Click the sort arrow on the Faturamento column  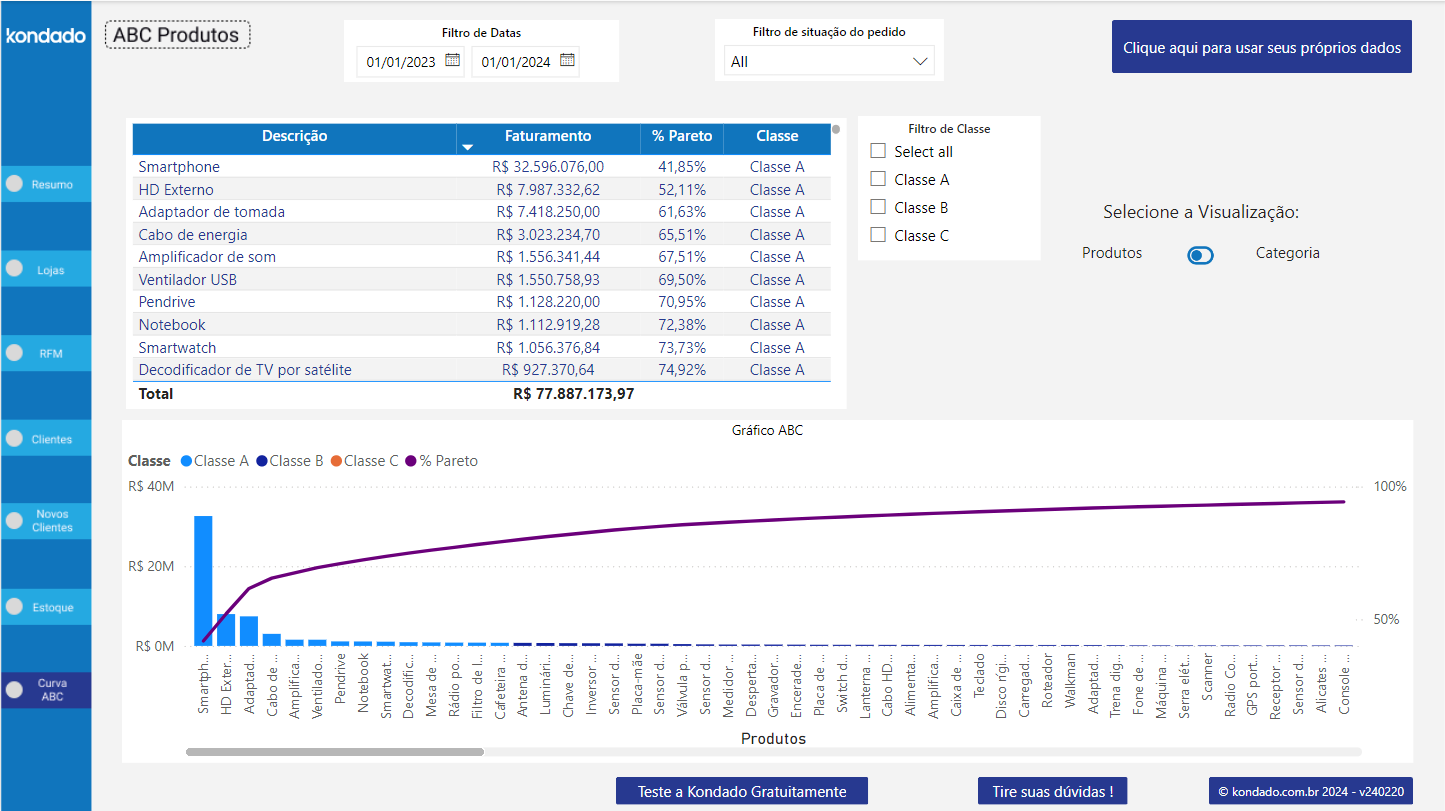467,146
